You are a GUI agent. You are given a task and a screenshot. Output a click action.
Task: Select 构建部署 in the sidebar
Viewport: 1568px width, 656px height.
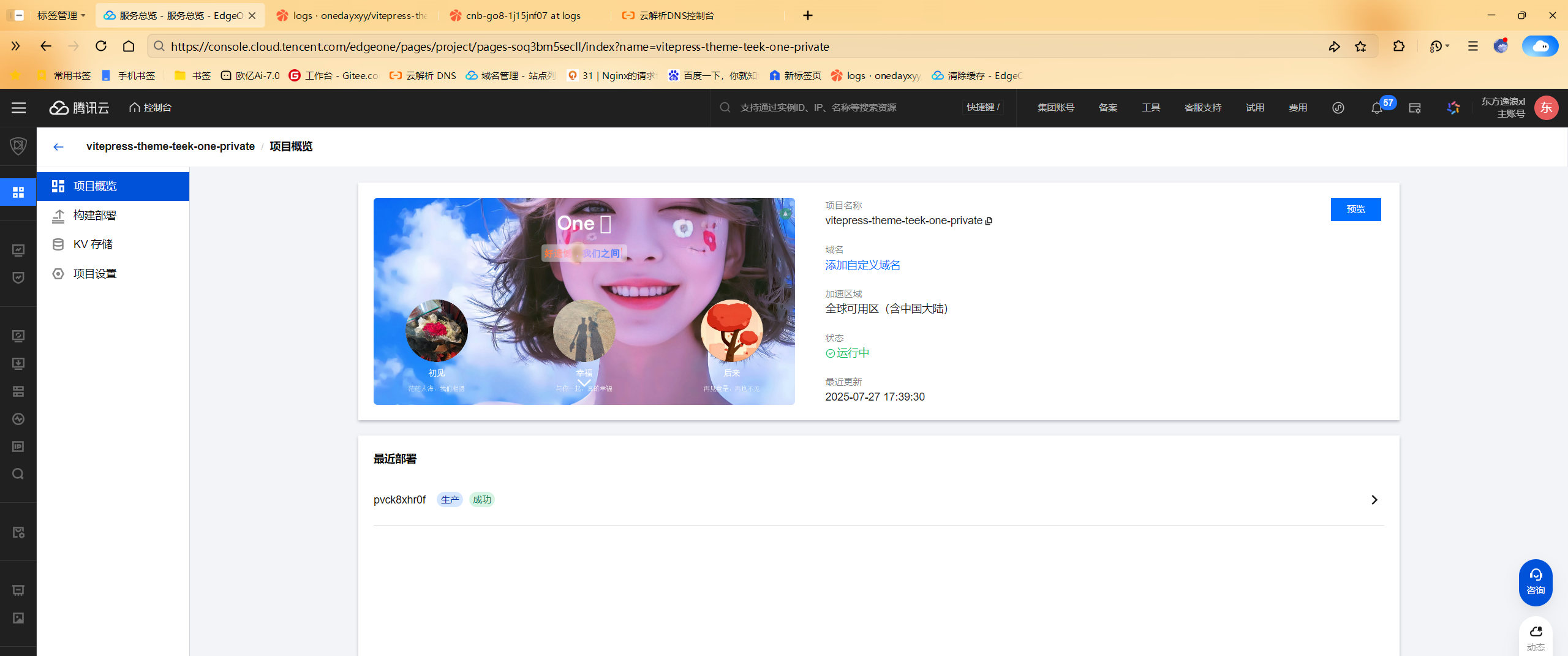tap(113, 216)
